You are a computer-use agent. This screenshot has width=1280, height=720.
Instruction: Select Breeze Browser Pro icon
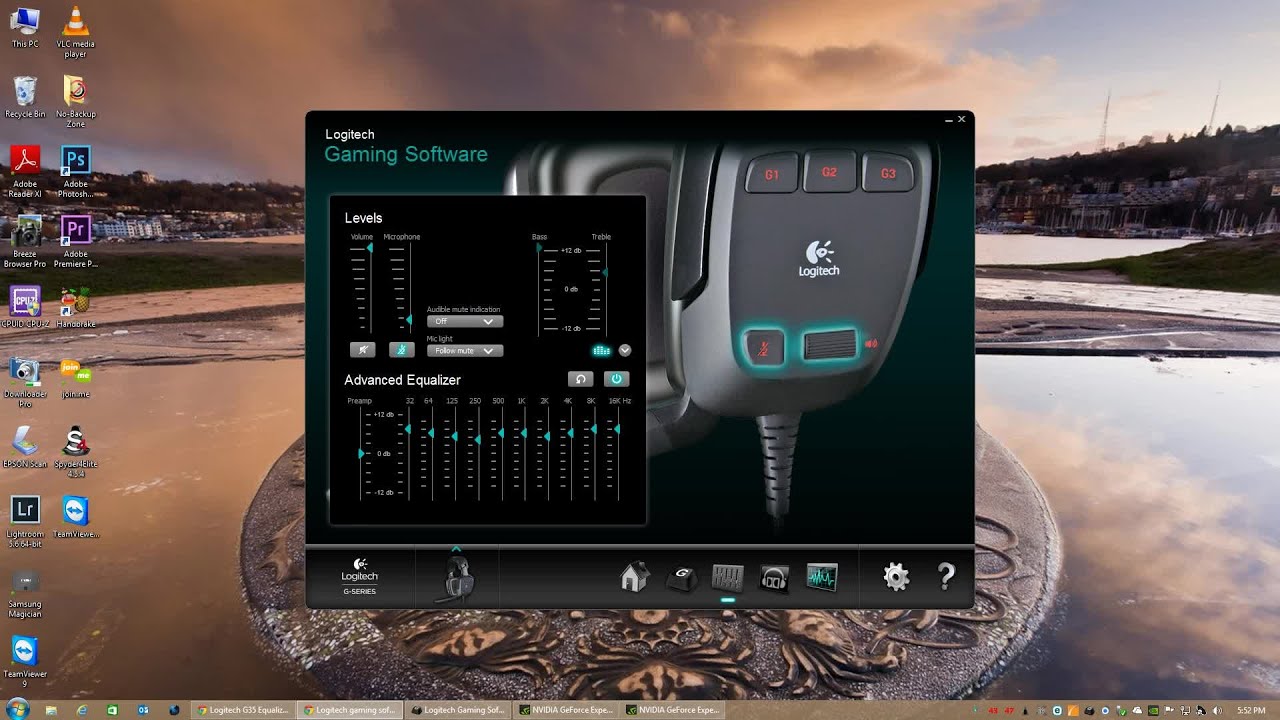click(x=25, y=241)
